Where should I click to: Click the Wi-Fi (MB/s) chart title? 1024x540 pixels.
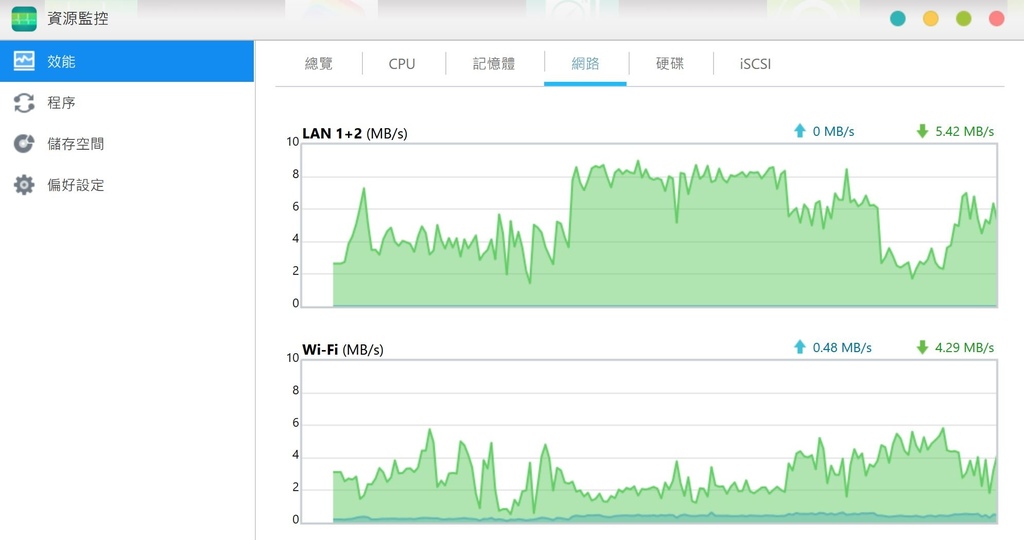[x=343, y=349]
